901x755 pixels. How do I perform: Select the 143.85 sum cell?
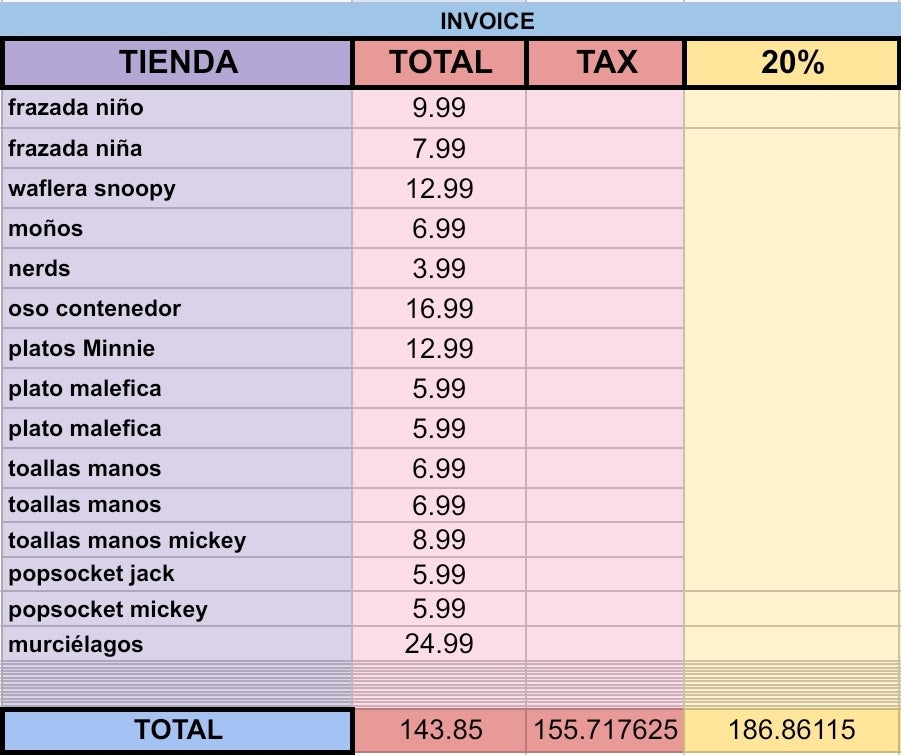click(439, 730)
